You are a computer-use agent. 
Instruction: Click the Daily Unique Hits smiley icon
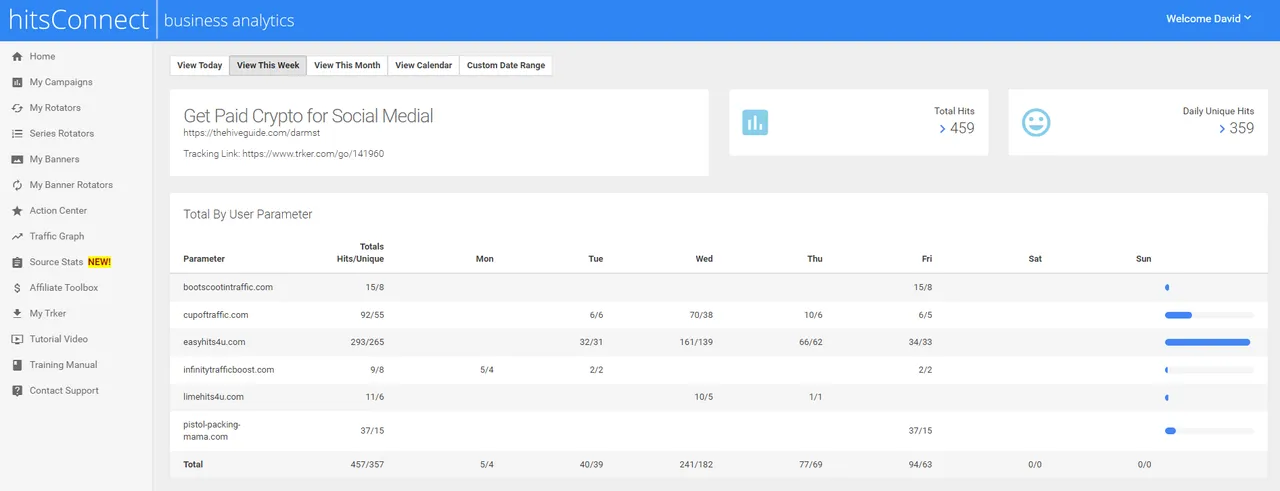click(x=1035, y=122)
